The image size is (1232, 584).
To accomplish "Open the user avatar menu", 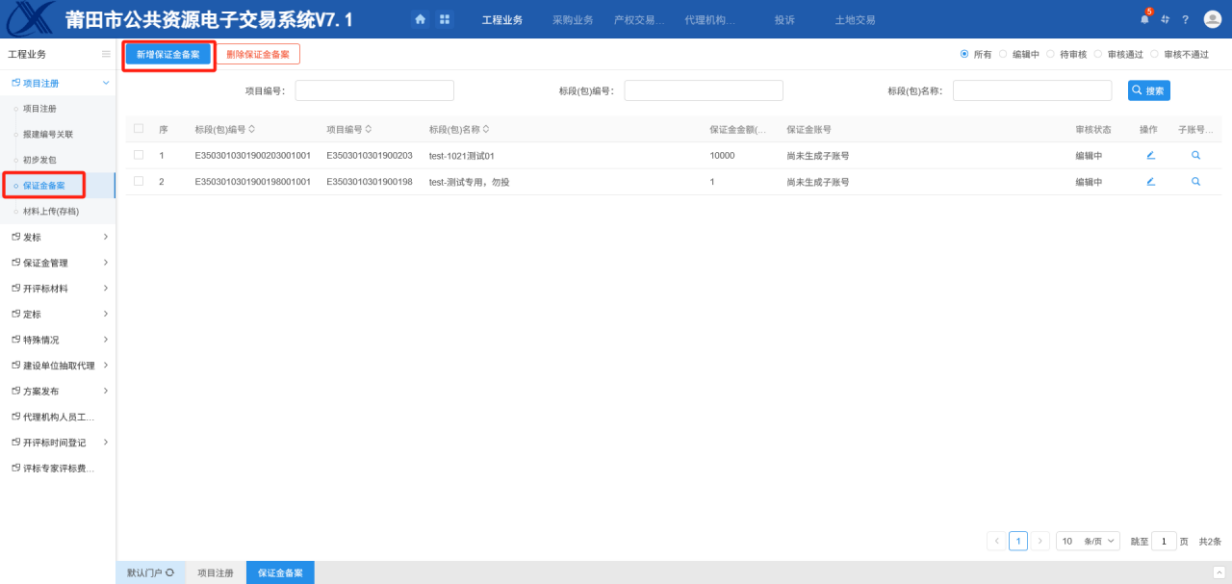I will (x=1213, y=19).
